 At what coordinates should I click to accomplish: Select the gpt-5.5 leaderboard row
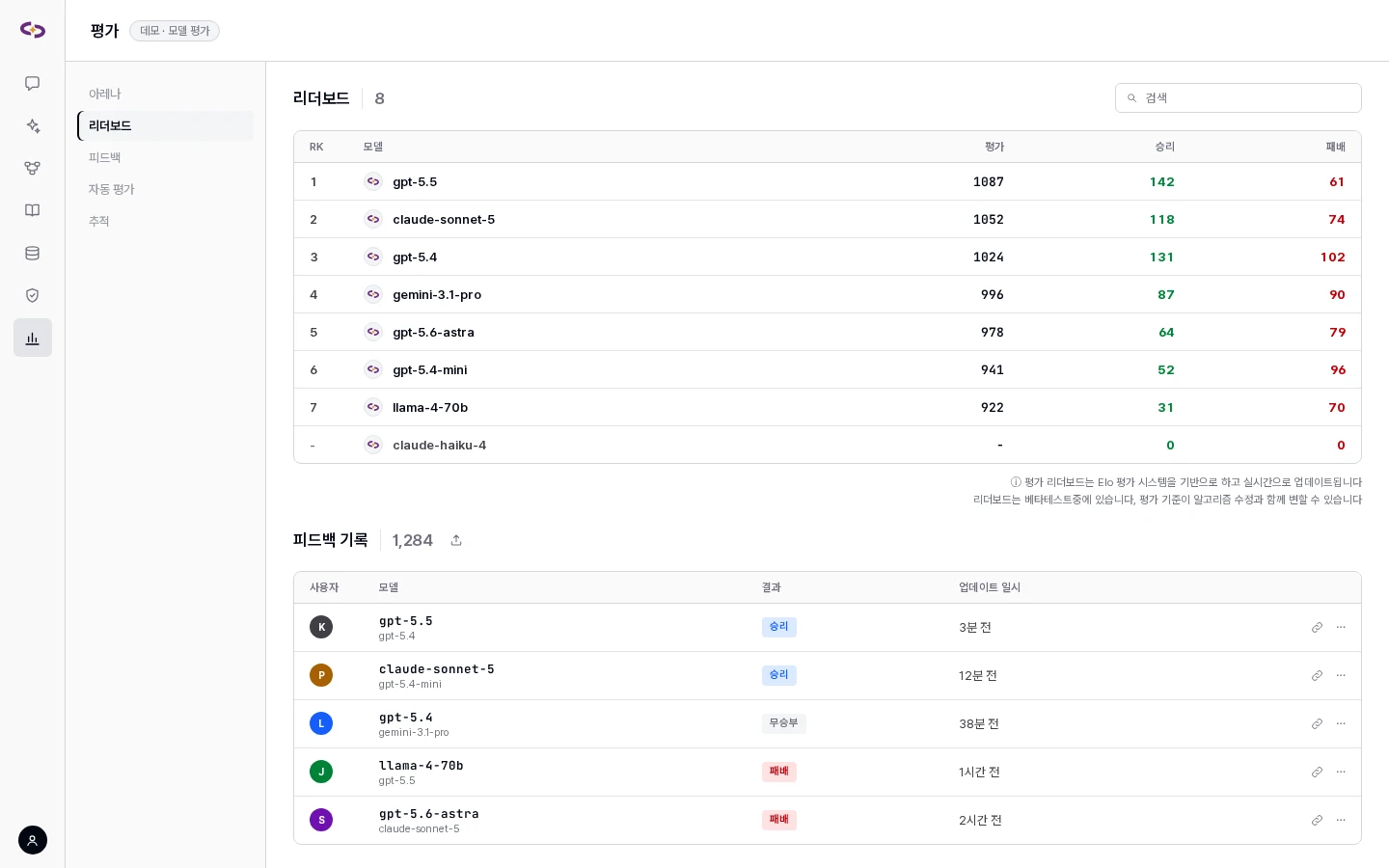828,181
